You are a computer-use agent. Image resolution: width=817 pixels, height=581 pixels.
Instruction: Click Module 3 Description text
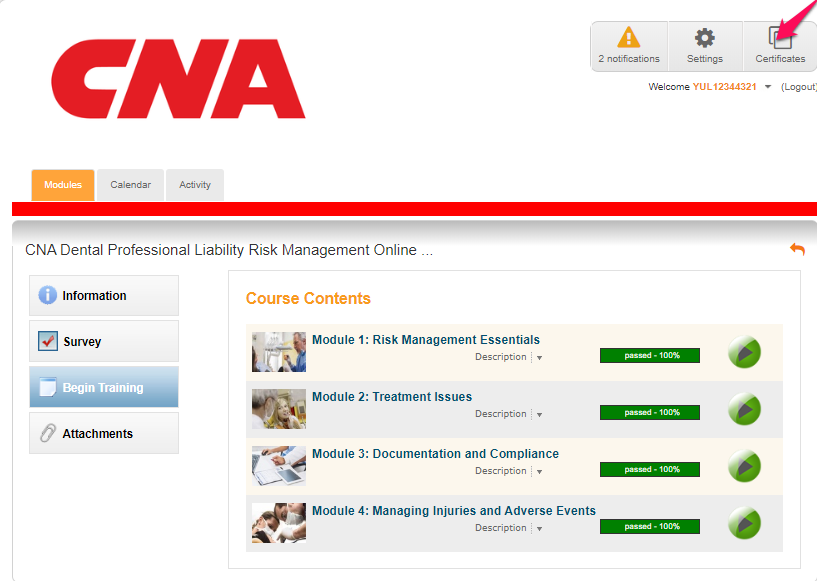pos(501,471)
